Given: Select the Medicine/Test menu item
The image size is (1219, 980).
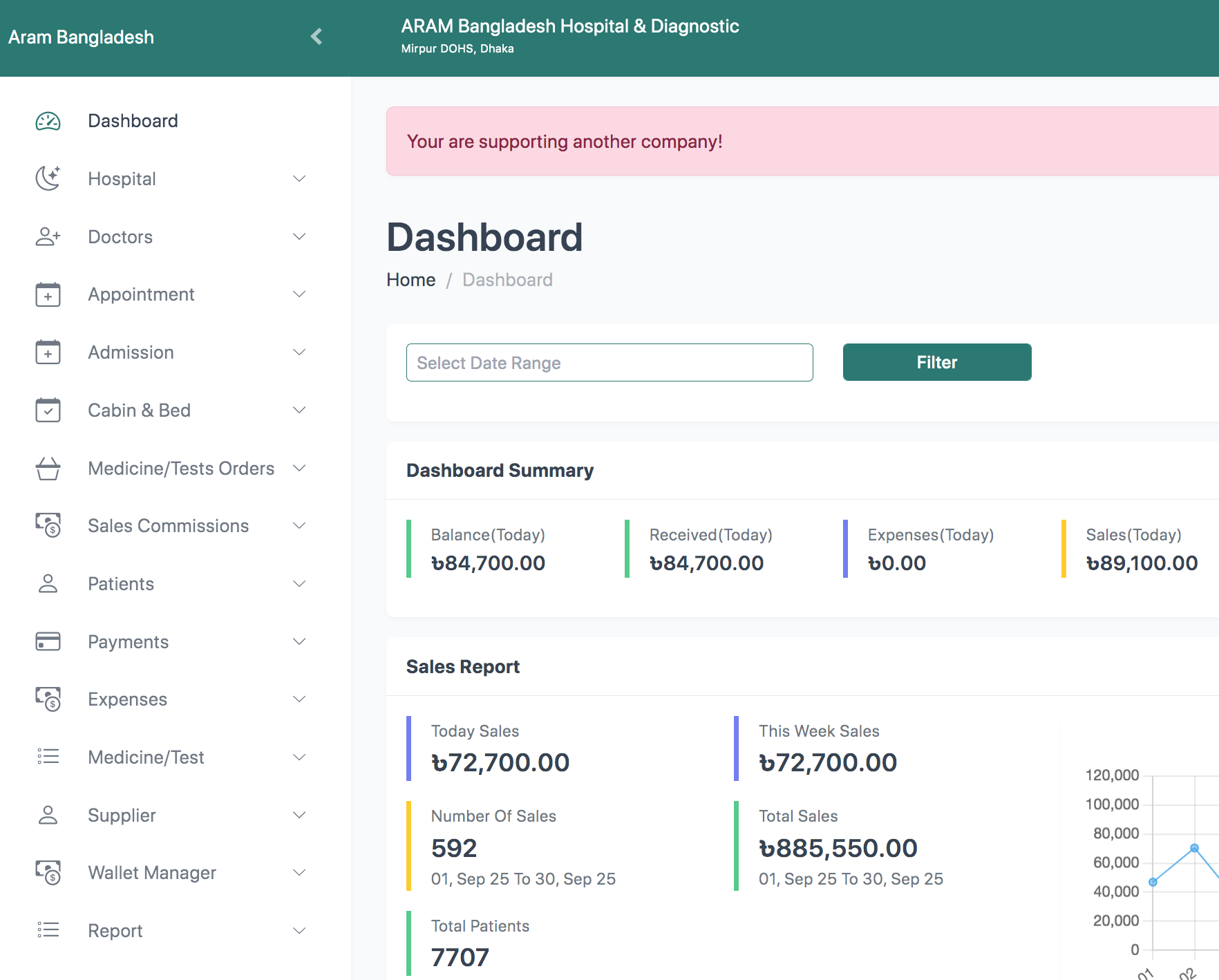Looking at the screenshot, I should pos(146,757).
